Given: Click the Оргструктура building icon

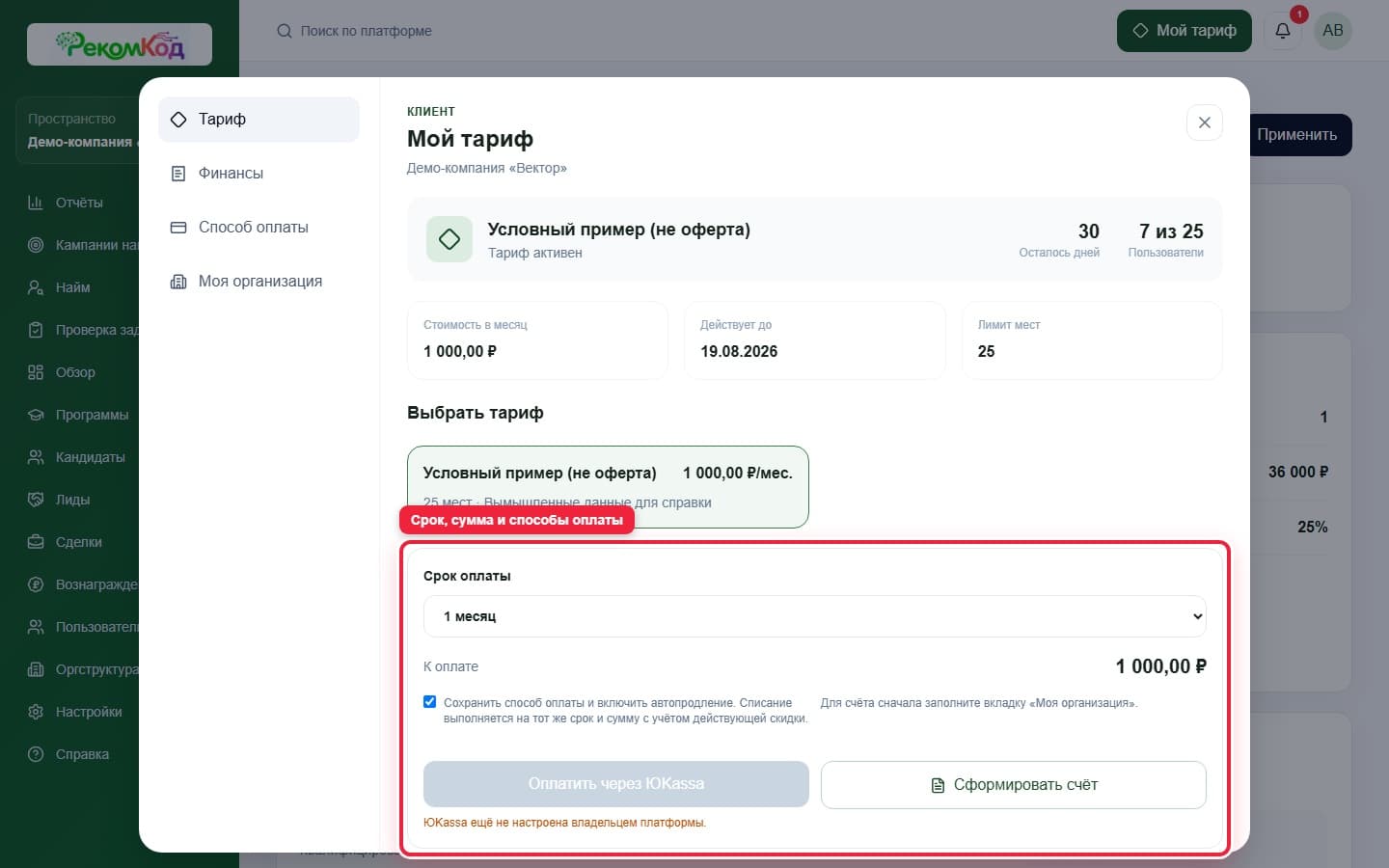Looking at the screenshot, I should coord(36,669).
